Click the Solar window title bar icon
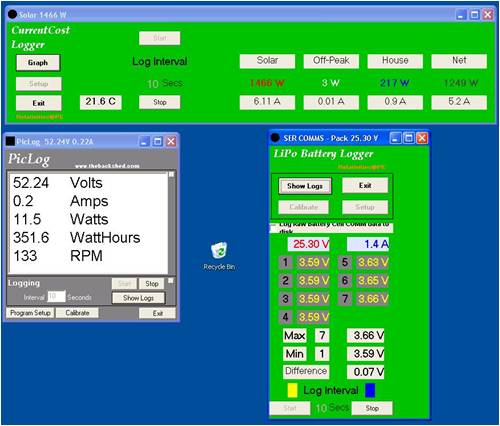Screen dimensions: 500x426 (12, 14)
